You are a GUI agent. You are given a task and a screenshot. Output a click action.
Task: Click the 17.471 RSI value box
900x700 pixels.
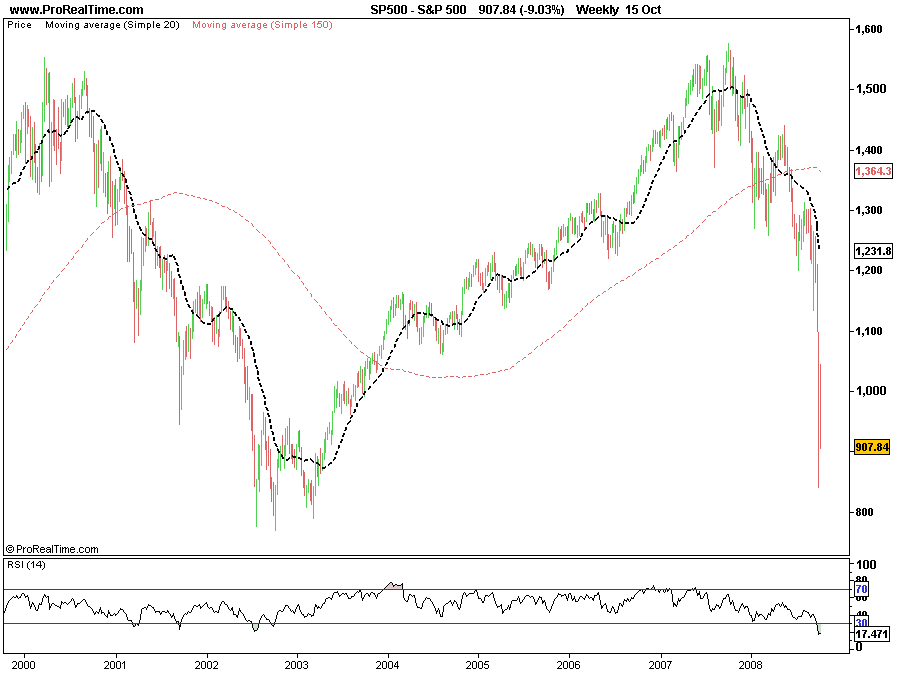871,634
